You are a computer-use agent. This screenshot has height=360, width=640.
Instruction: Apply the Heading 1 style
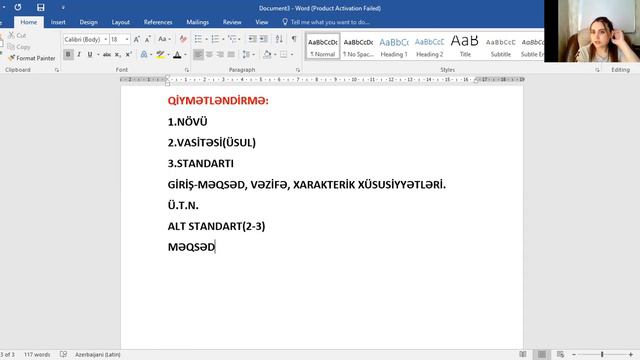point(393,47)
